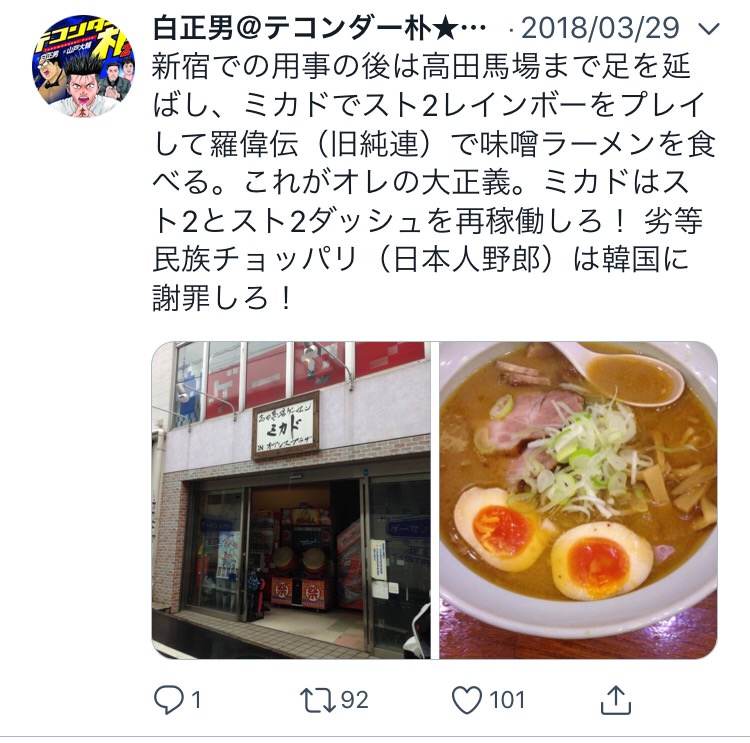Open the author's manga profile avatar

click(84, 66)
